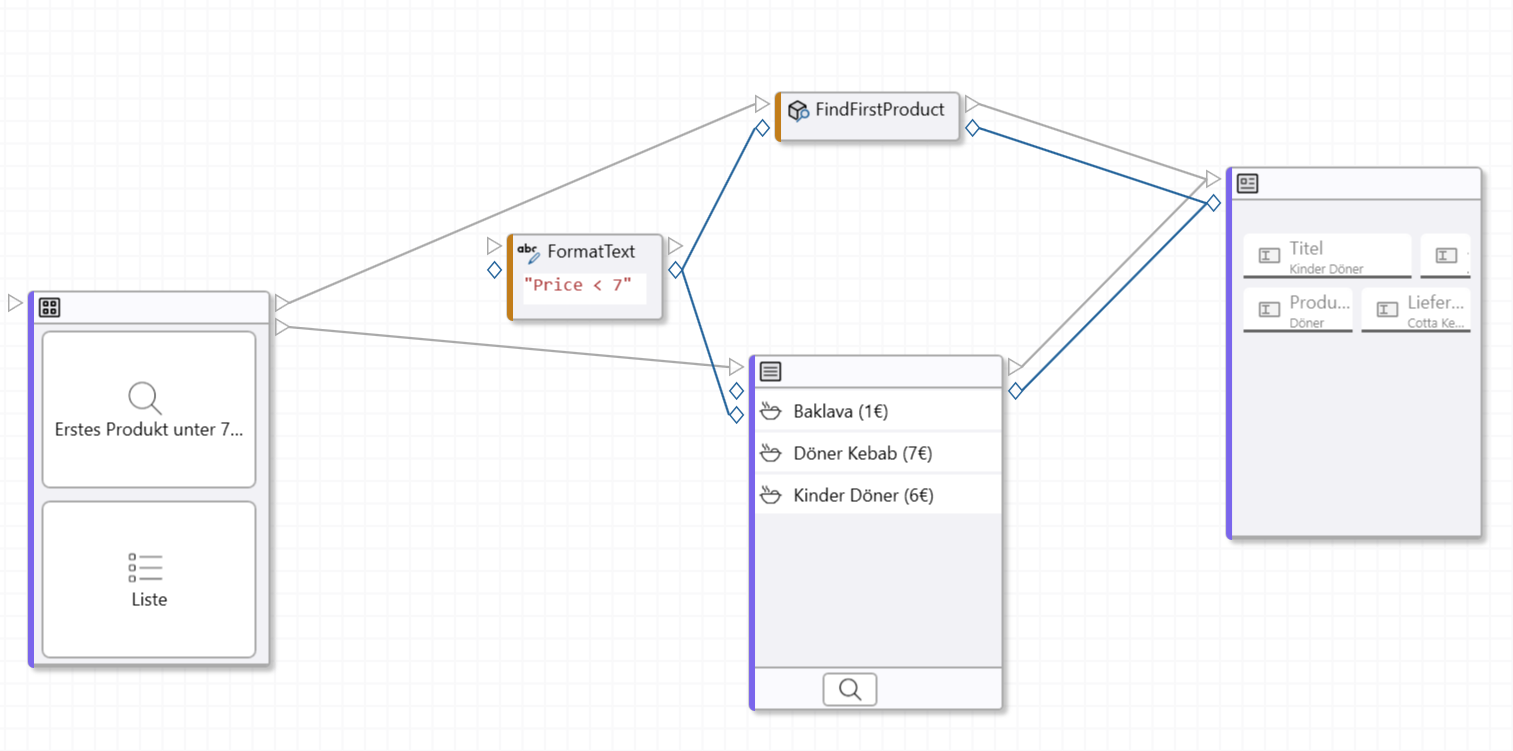Screen dimensions: 1513x751
Task: Click the FindFirstProduct output diamond port
Action: click(x=972, y=128)
